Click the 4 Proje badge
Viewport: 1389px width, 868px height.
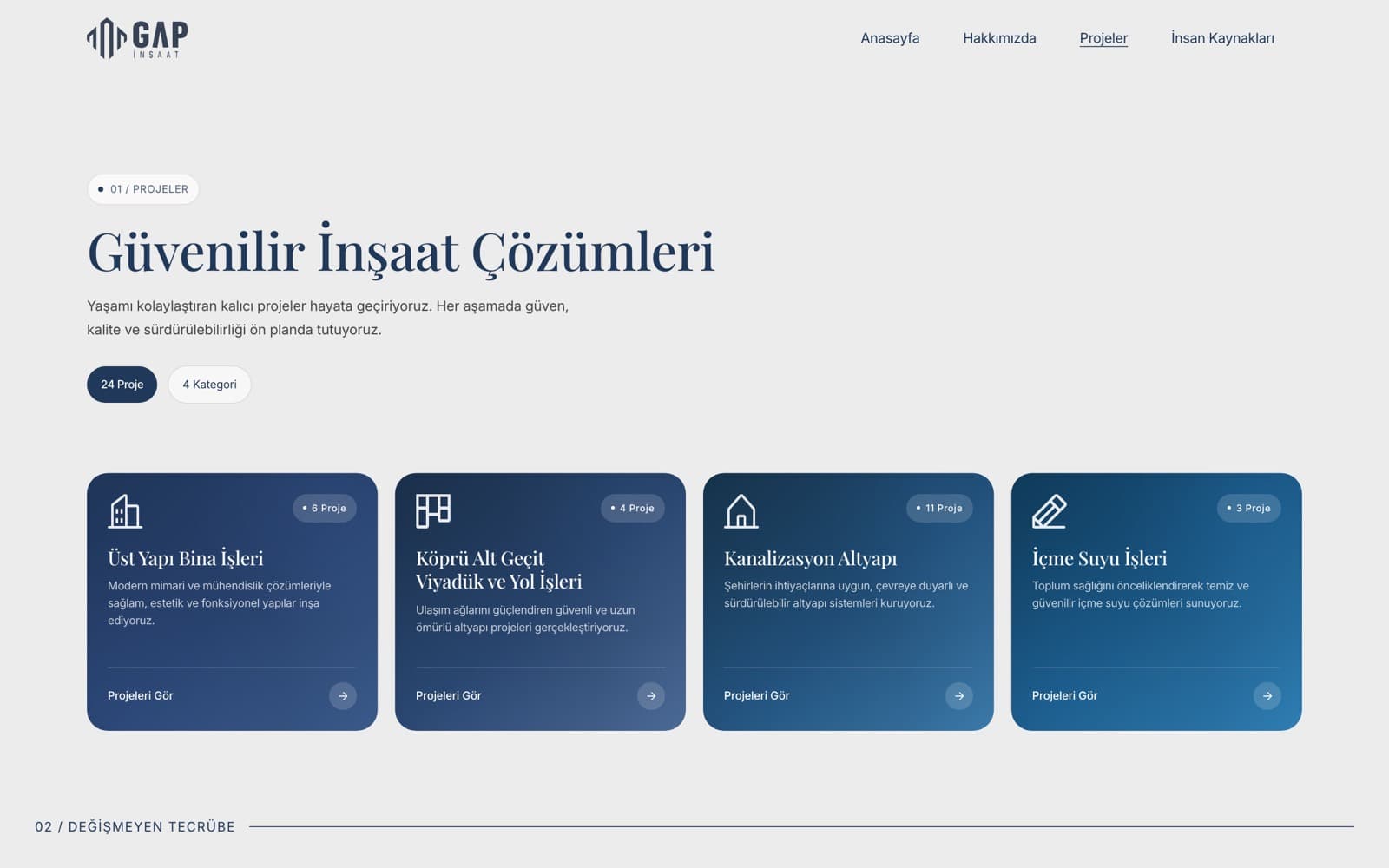click(x=633, y=509)
